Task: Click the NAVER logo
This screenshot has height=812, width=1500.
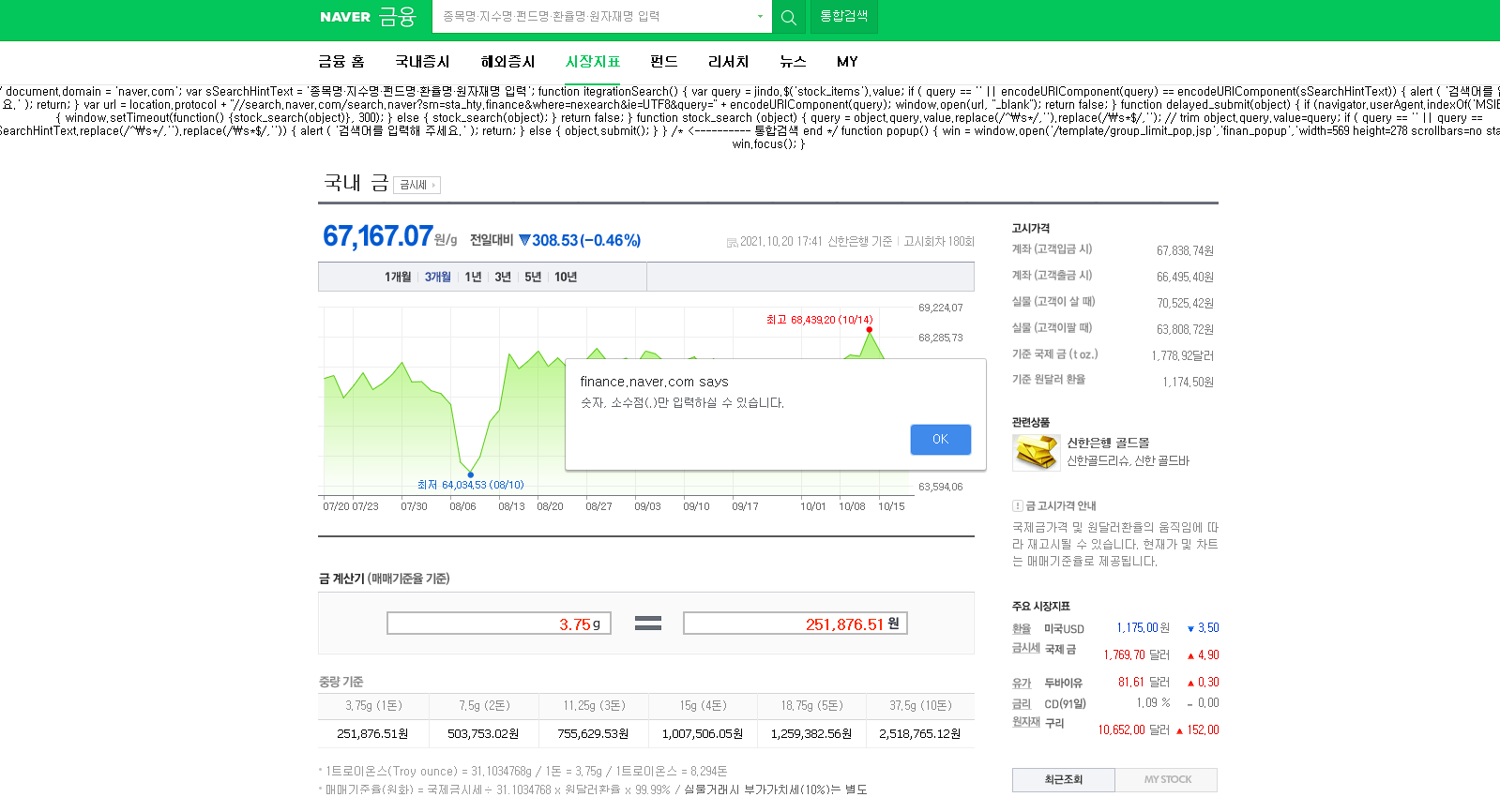Action: [x=345, y=17]
